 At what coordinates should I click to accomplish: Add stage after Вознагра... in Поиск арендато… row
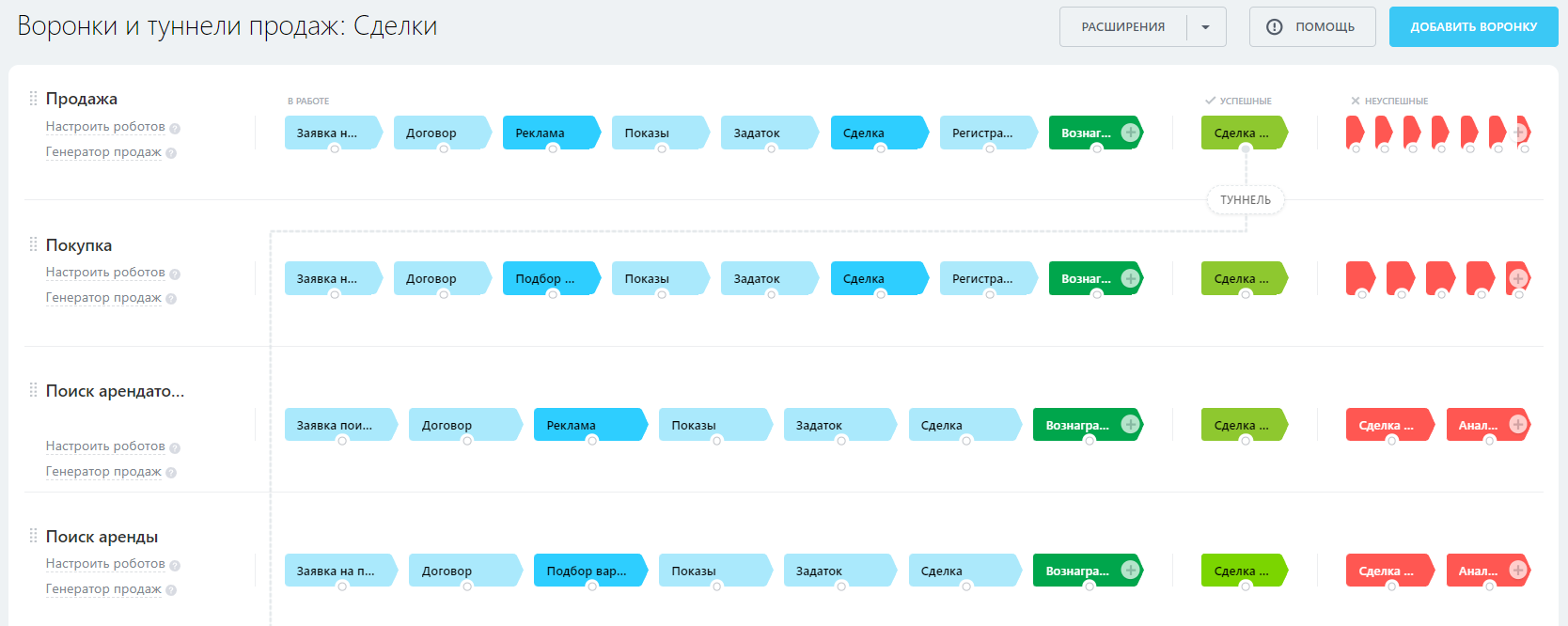1131,425
